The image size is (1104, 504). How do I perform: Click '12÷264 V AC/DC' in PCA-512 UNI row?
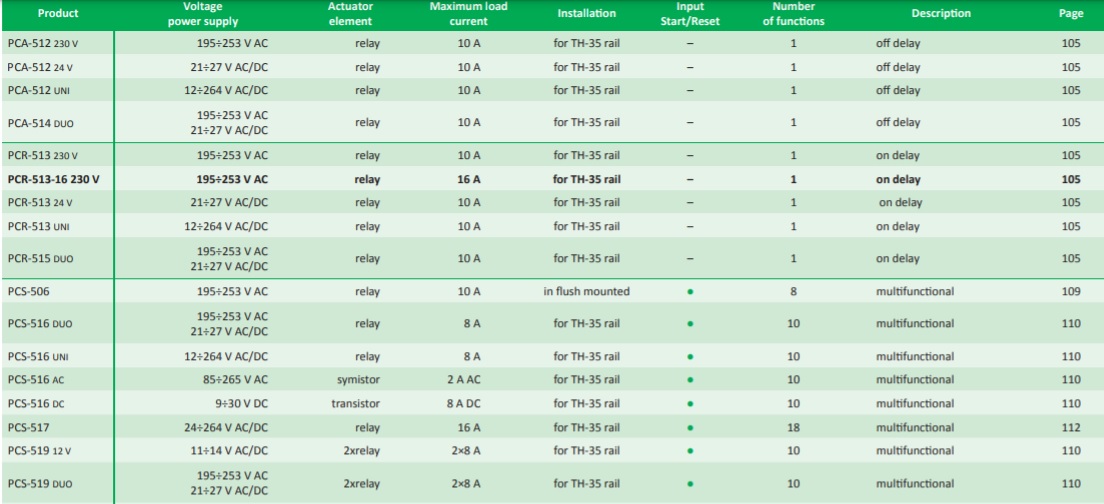coord(226,90)
